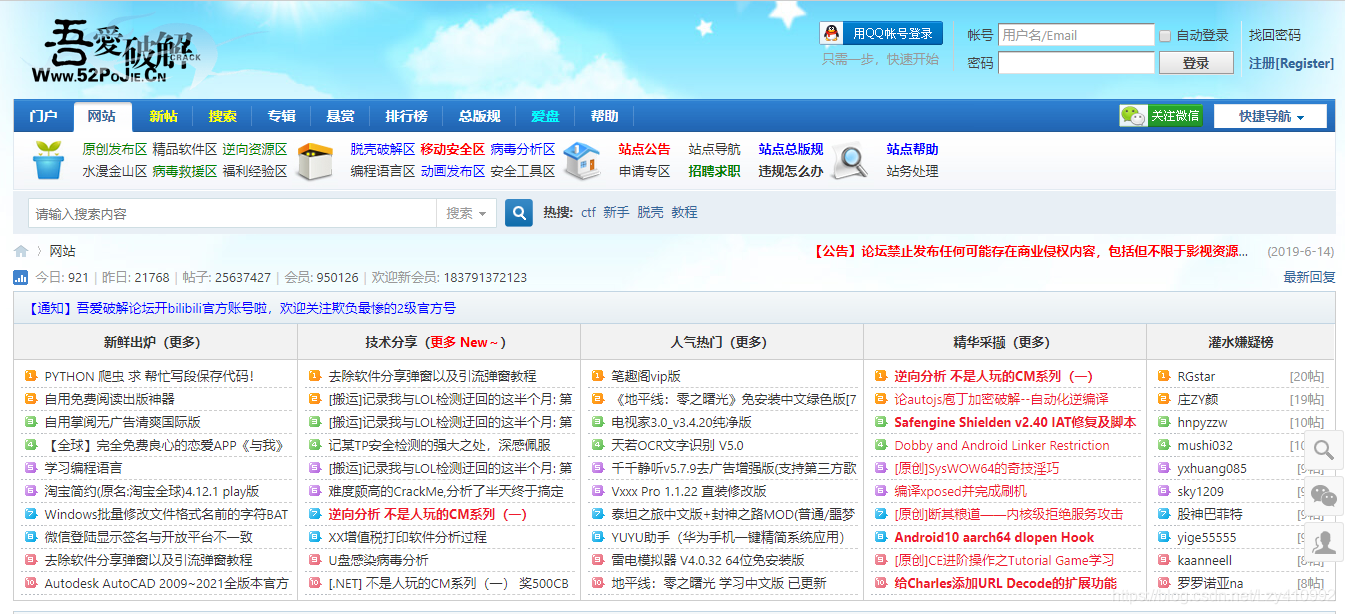This screenshot has height=614, width=1345.
Task: Click rank icon beside 自用免费阅读出版神器
Action: pyautogui.click(x=31, y=399)
